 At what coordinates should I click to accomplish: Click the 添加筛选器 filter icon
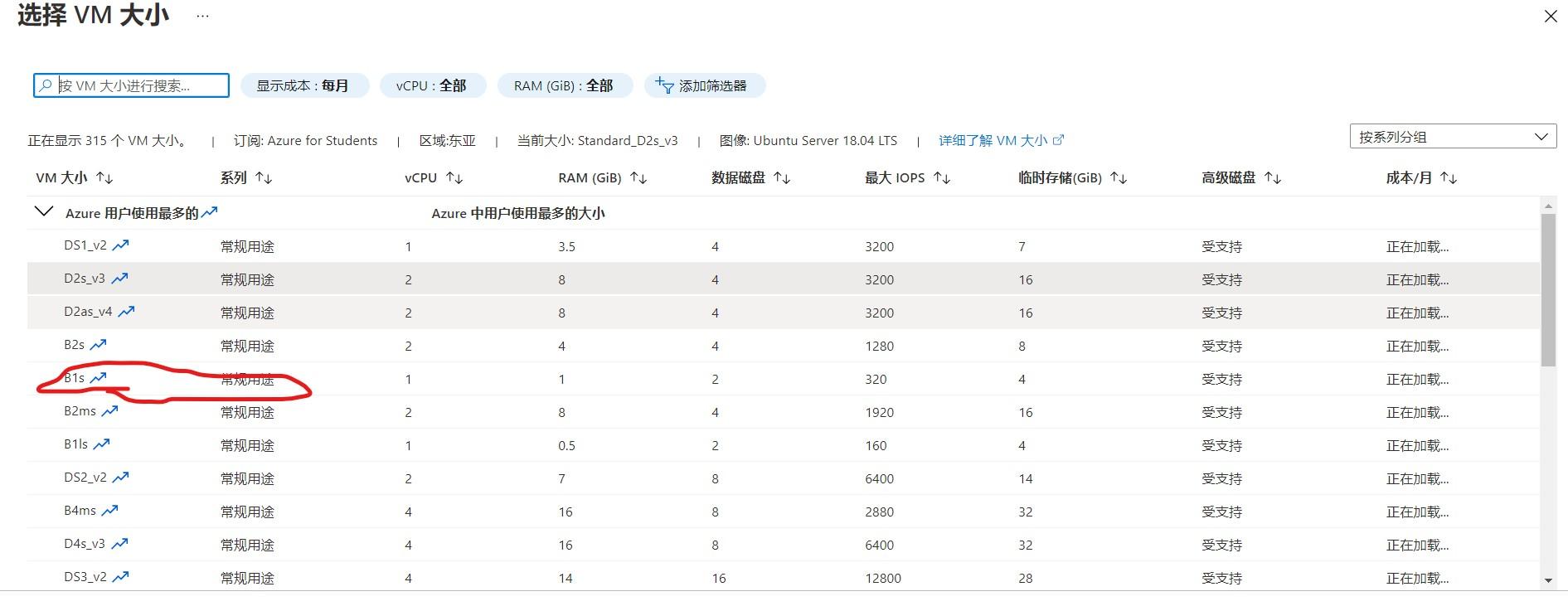[x=664, y=85]
